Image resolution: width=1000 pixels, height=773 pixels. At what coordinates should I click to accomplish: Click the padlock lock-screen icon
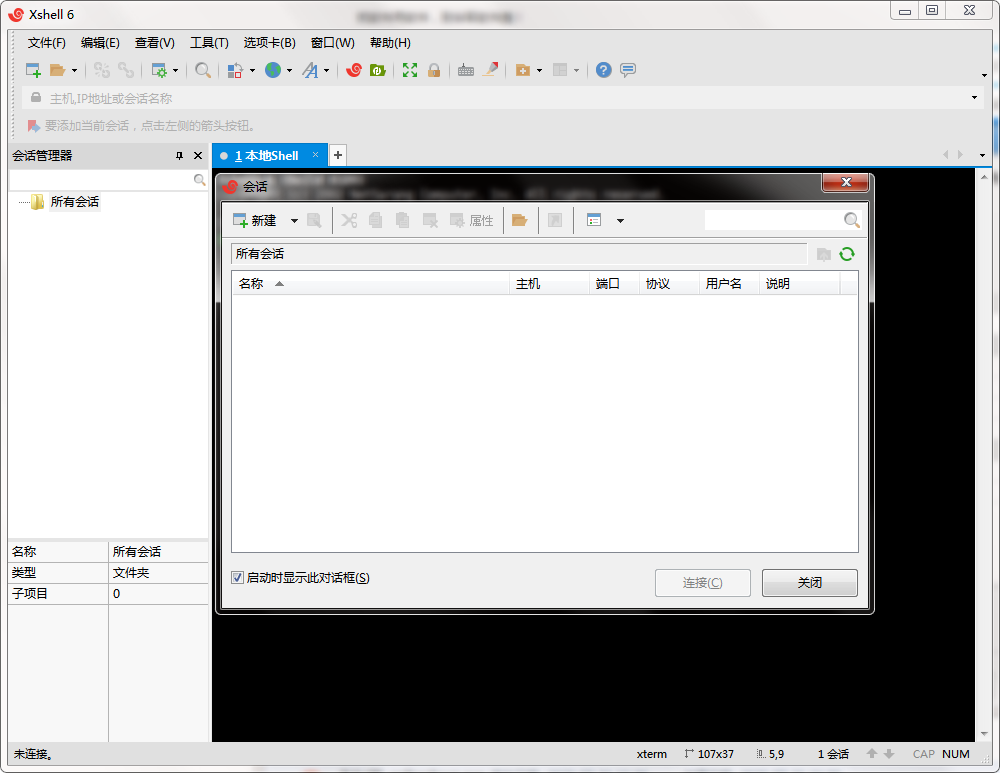[x=434, y=70]
